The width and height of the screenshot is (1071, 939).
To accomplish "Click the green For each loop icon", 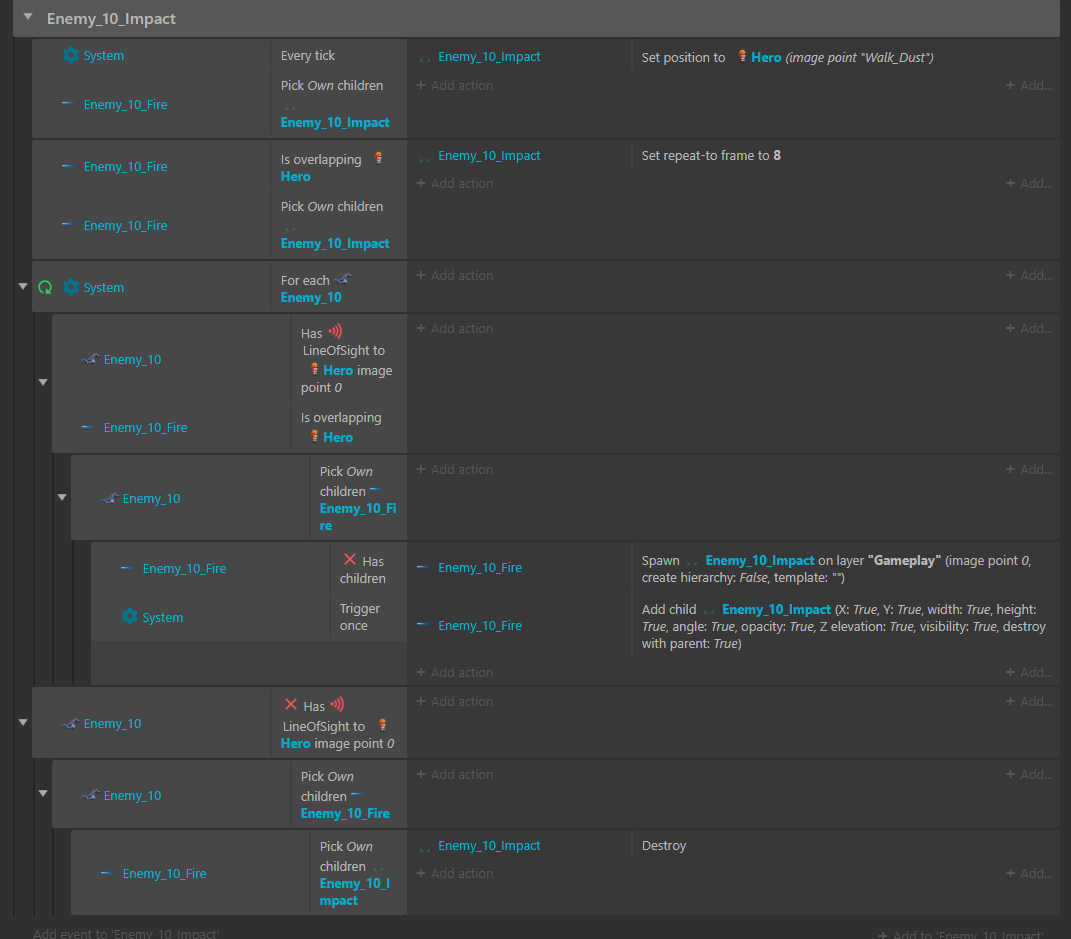I will 45,288.
